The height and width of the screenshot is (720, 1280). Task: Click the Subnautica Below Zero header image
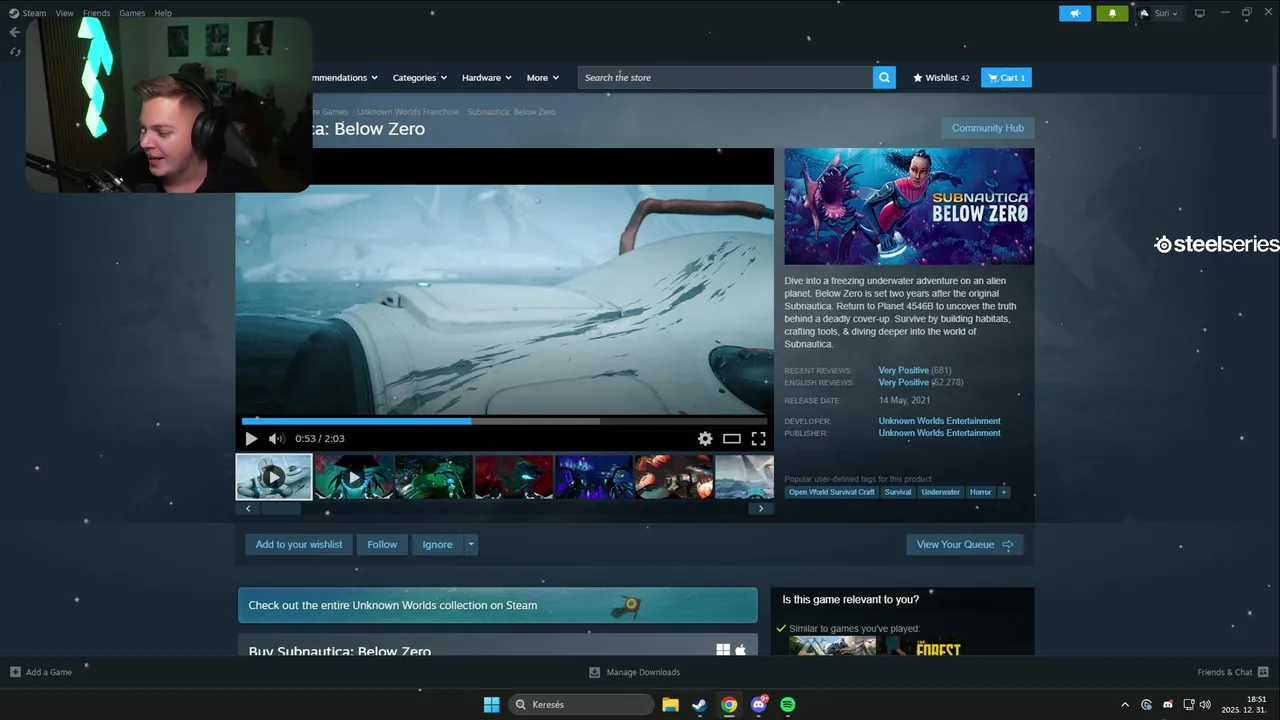coord(909,206)
